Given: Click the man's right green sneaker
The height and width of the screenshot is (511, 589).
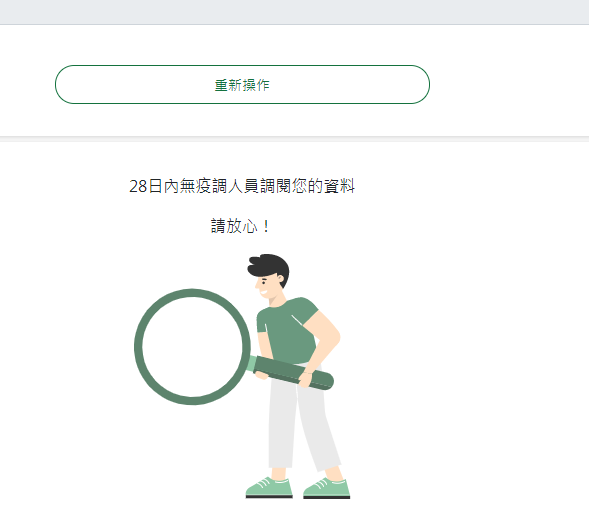Looking at the screenshot, I should coord(326,488).
